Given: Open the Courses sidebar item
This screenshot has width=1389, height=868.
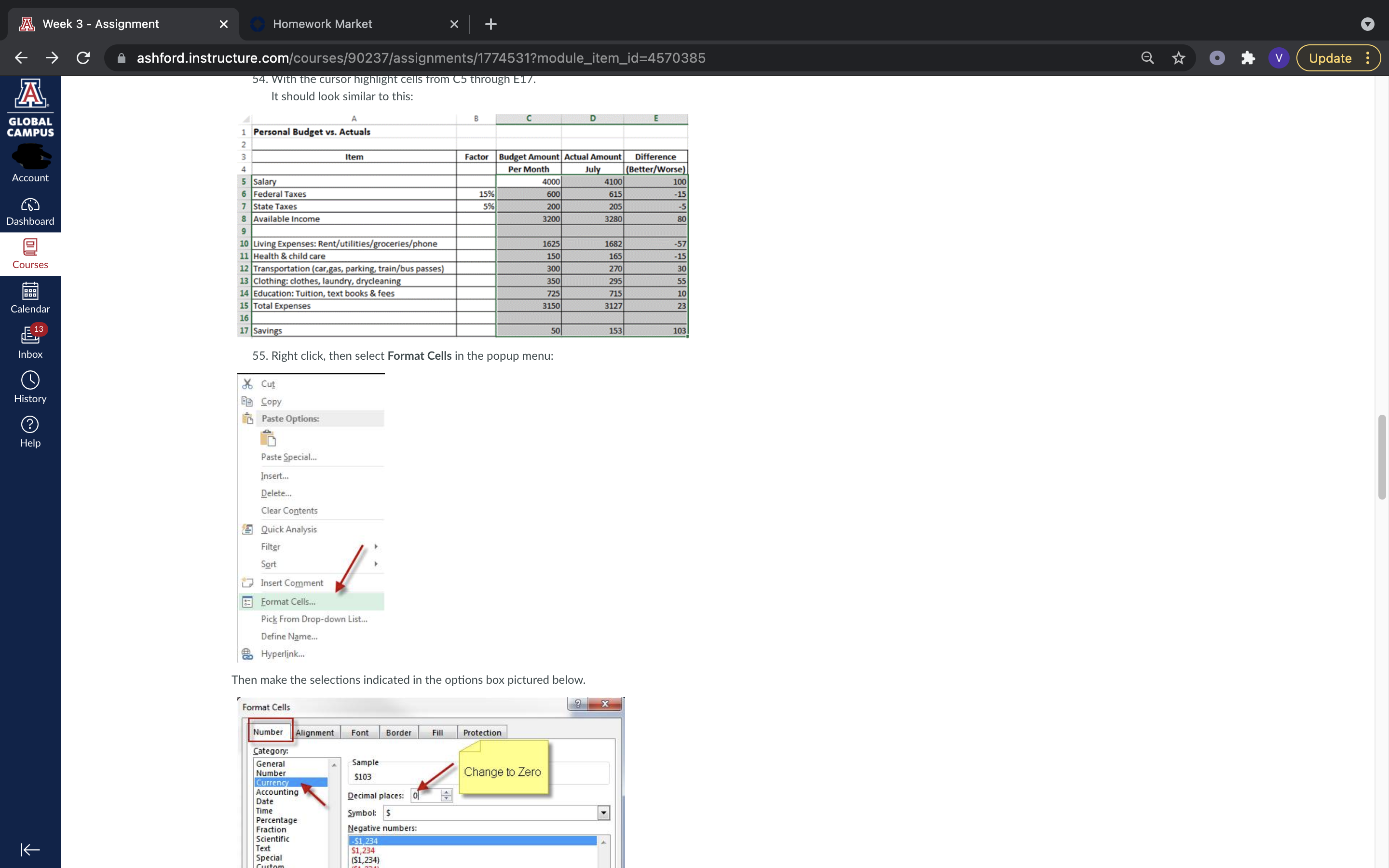Looking at the screenshot, I should coord(30,254).
